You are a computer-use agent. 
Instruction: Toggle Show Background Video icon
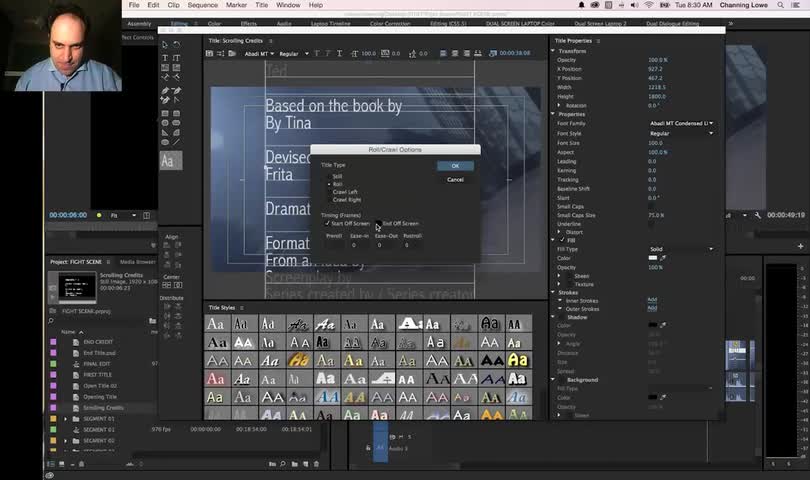coord(493,53)
